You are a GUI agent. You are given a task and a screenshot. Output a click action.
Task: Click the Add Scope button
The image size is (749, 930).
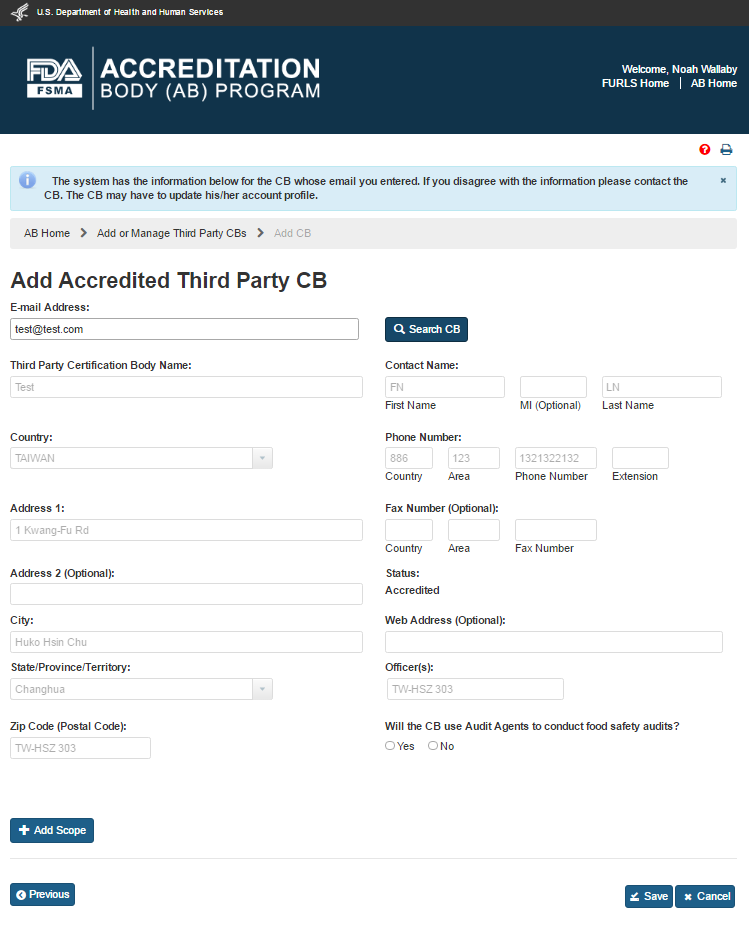coord(52,830)
